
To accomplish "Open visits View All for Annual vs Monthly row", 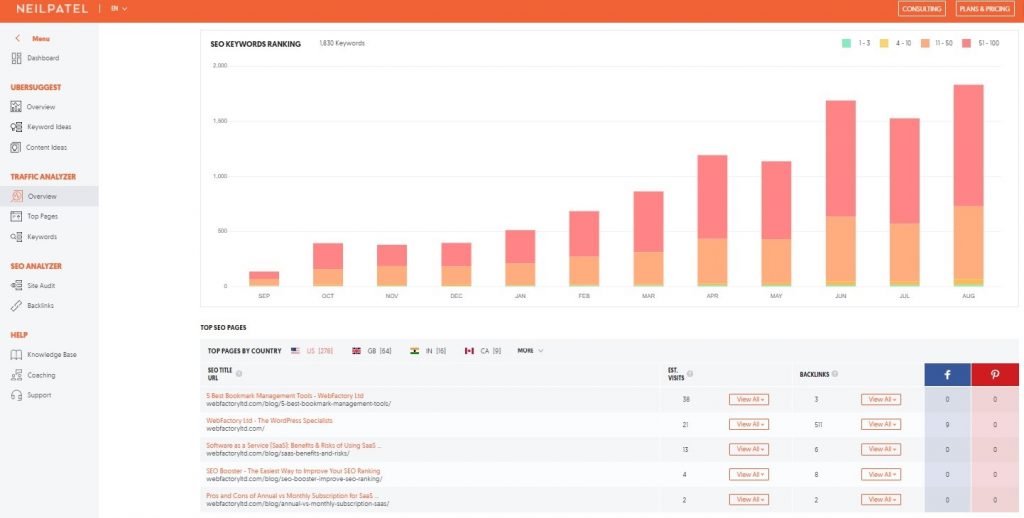I will point(748,500).
